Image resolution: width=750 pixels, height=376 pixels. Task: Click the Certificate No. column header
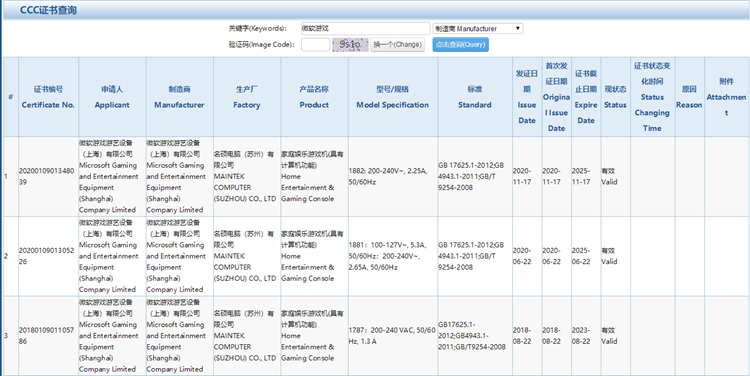[48, 97]
